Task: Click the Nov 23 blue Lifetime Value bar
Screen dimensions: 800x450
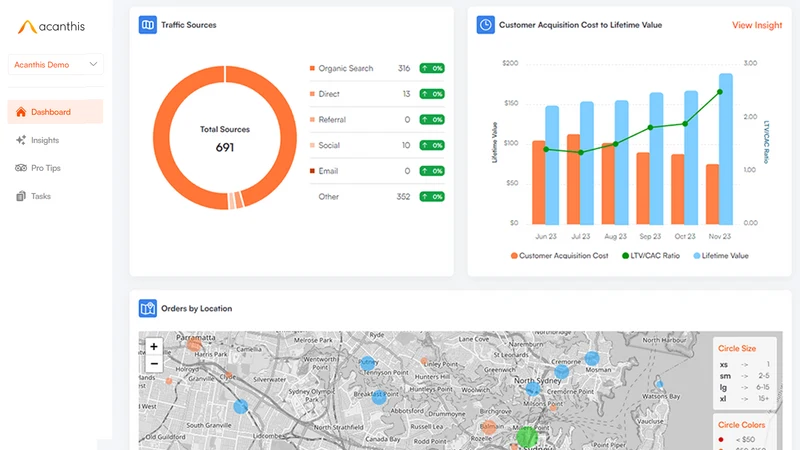Action: 726,149
